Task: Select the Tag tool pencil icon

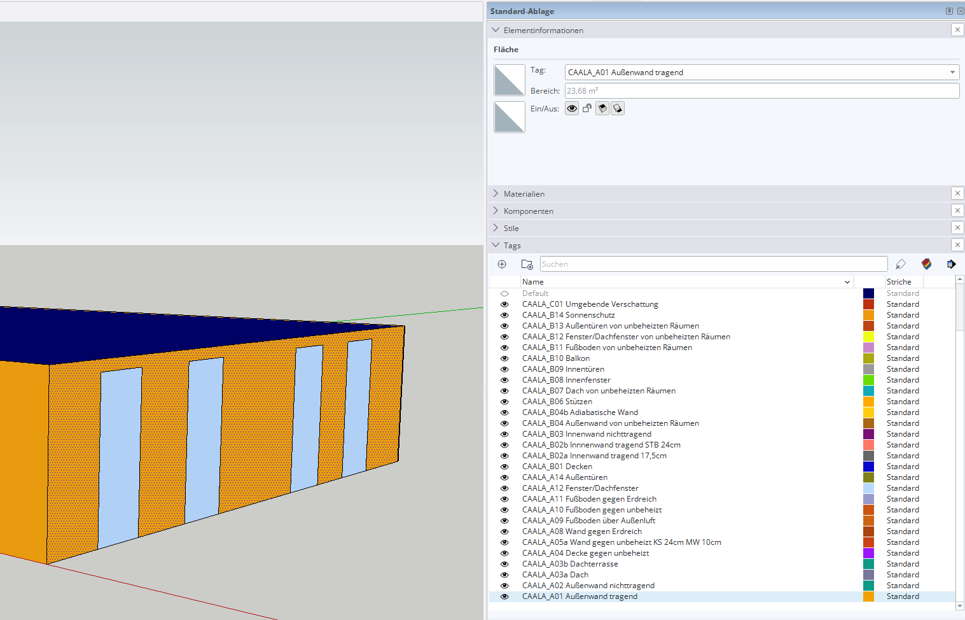Action: [901, 264]
